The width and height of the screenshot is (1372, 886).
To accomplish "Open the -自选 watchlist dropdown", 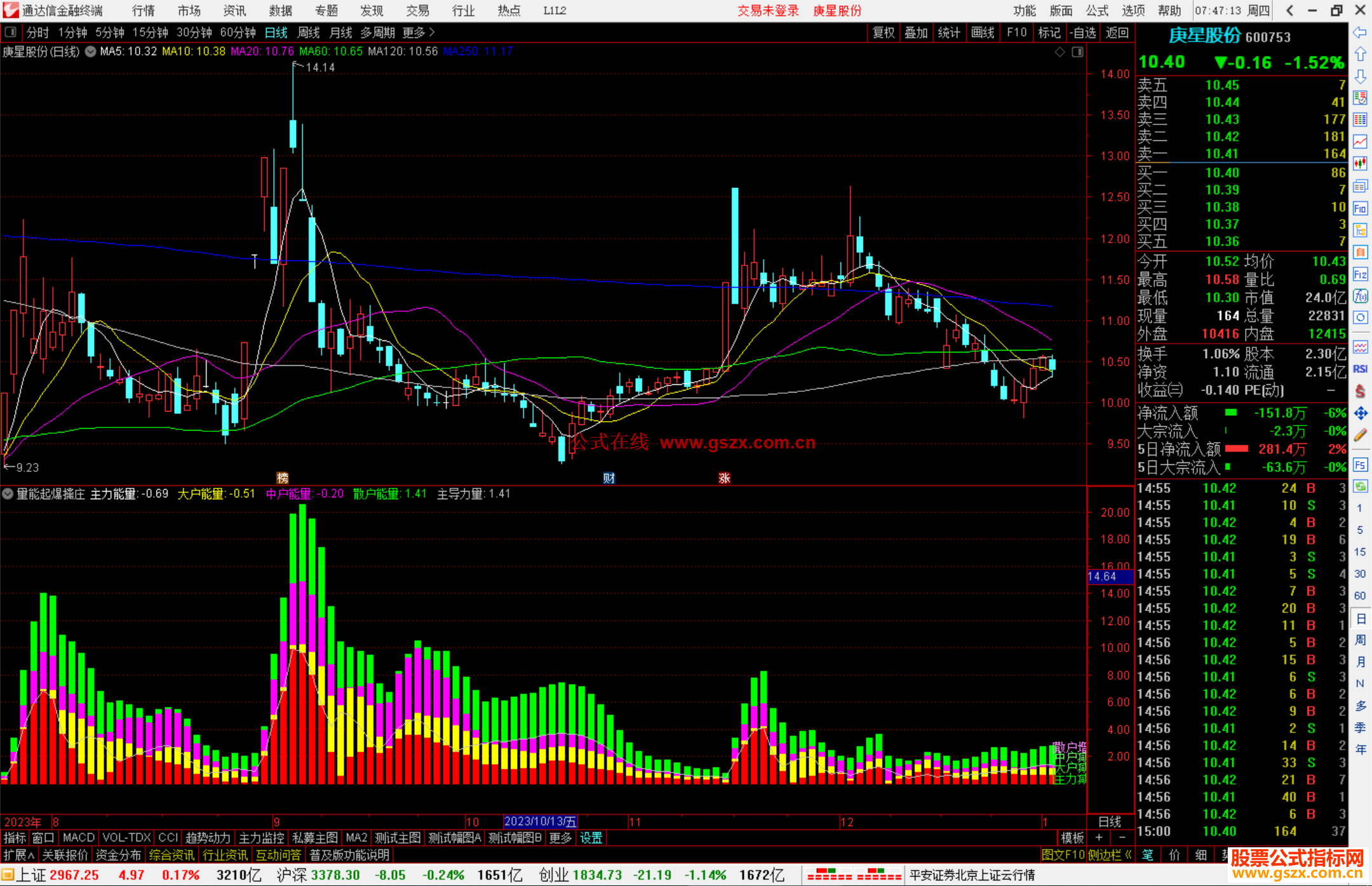I will pos(1083,32).
